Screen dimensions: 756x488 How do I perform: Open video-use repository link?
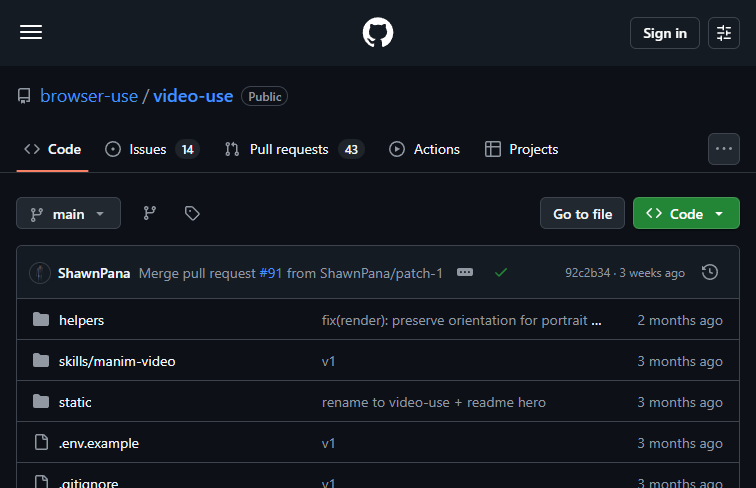pyautogui.click(x=193, y=96)
